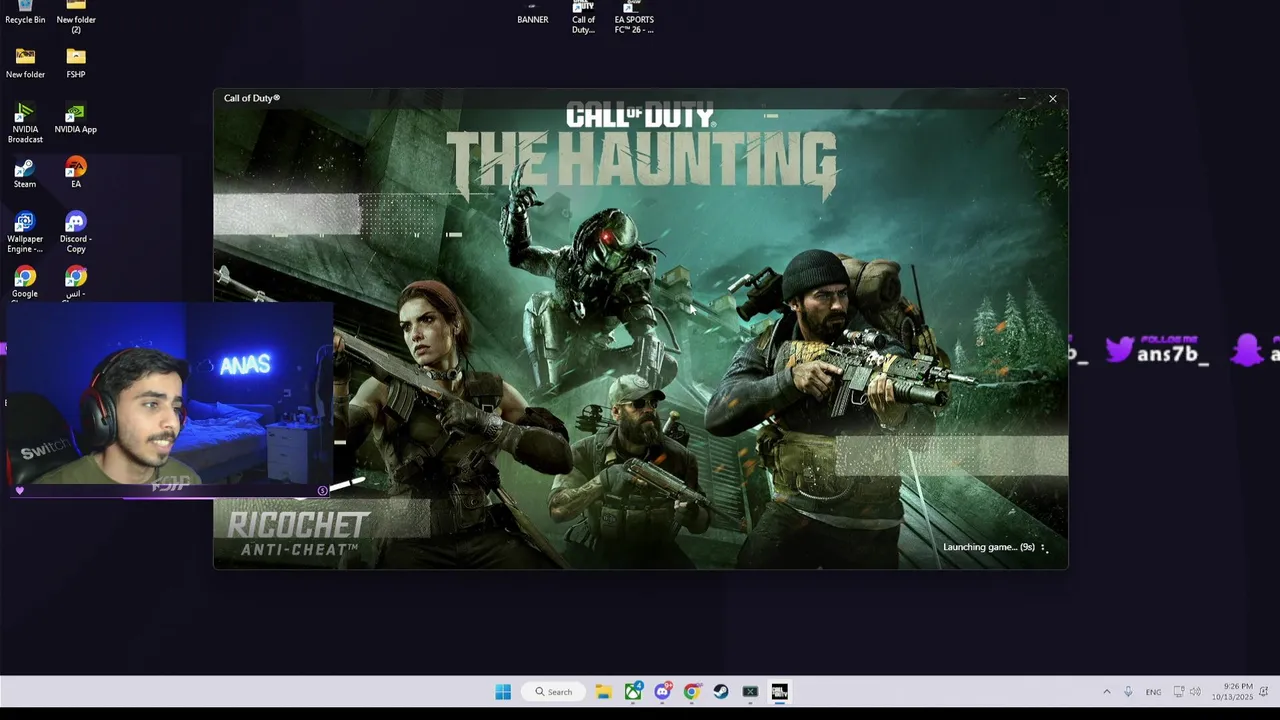The height and width of the screenshot is (720, 1280).
Task: Open the green X app on the taskbar
Action: tap(750, 692)
